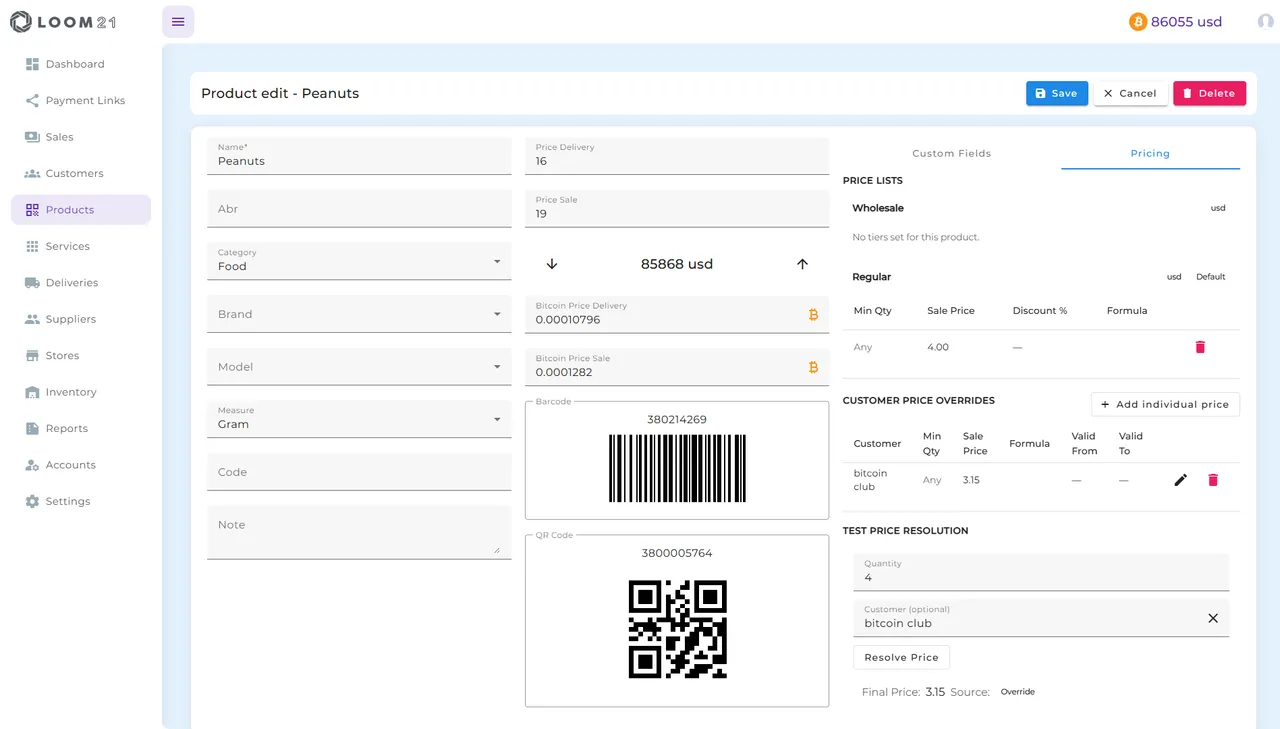Click the Sales sidebar icon
The image size is (1280, 729).
click(32, 137)
